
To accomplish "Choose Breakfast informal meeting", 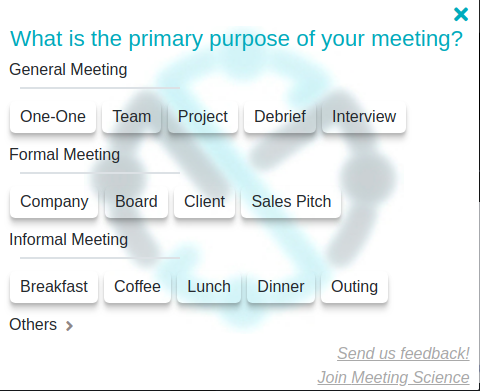I will tap(54, 287).
